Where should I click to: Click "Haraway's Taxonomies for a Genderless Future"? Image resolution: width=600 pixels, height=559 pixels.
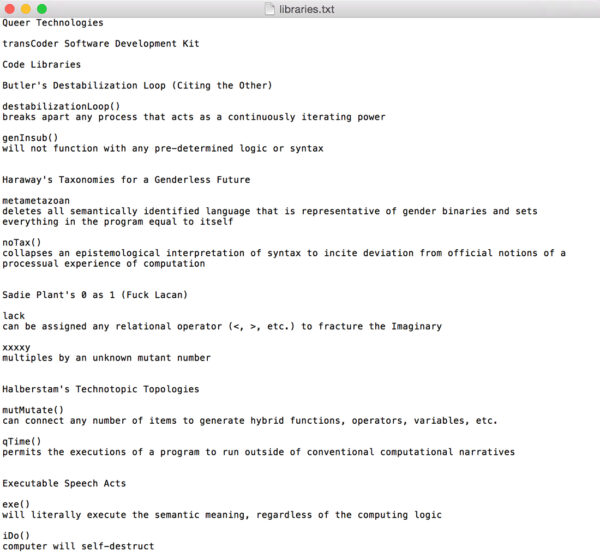pos(126,180)
